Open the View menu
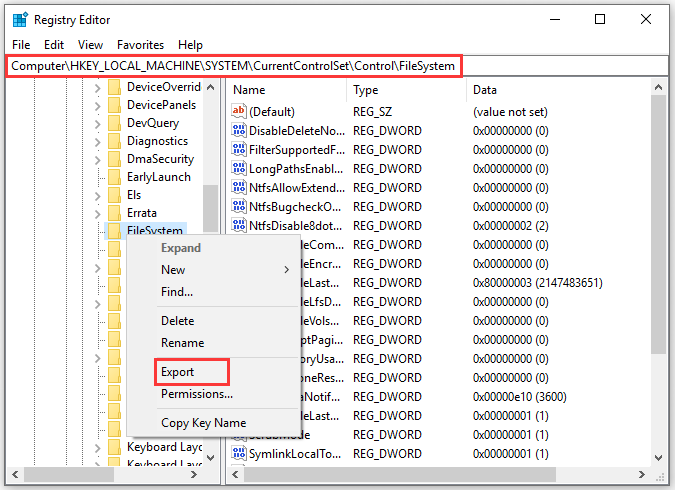 tap(90, 45)
